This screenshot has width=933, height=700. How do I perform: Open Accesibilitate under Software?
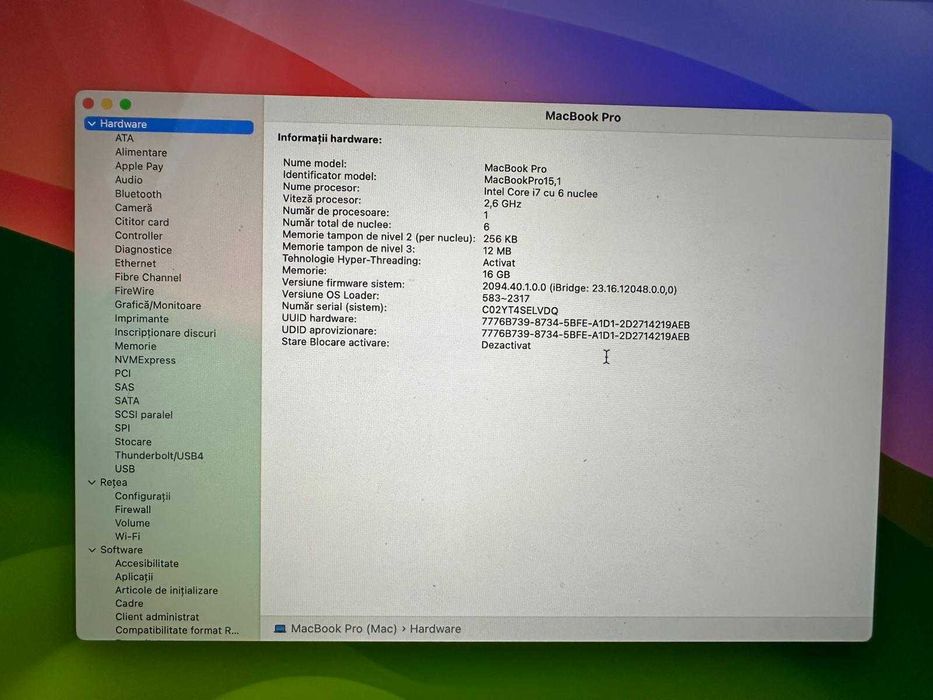coord(146,563)
